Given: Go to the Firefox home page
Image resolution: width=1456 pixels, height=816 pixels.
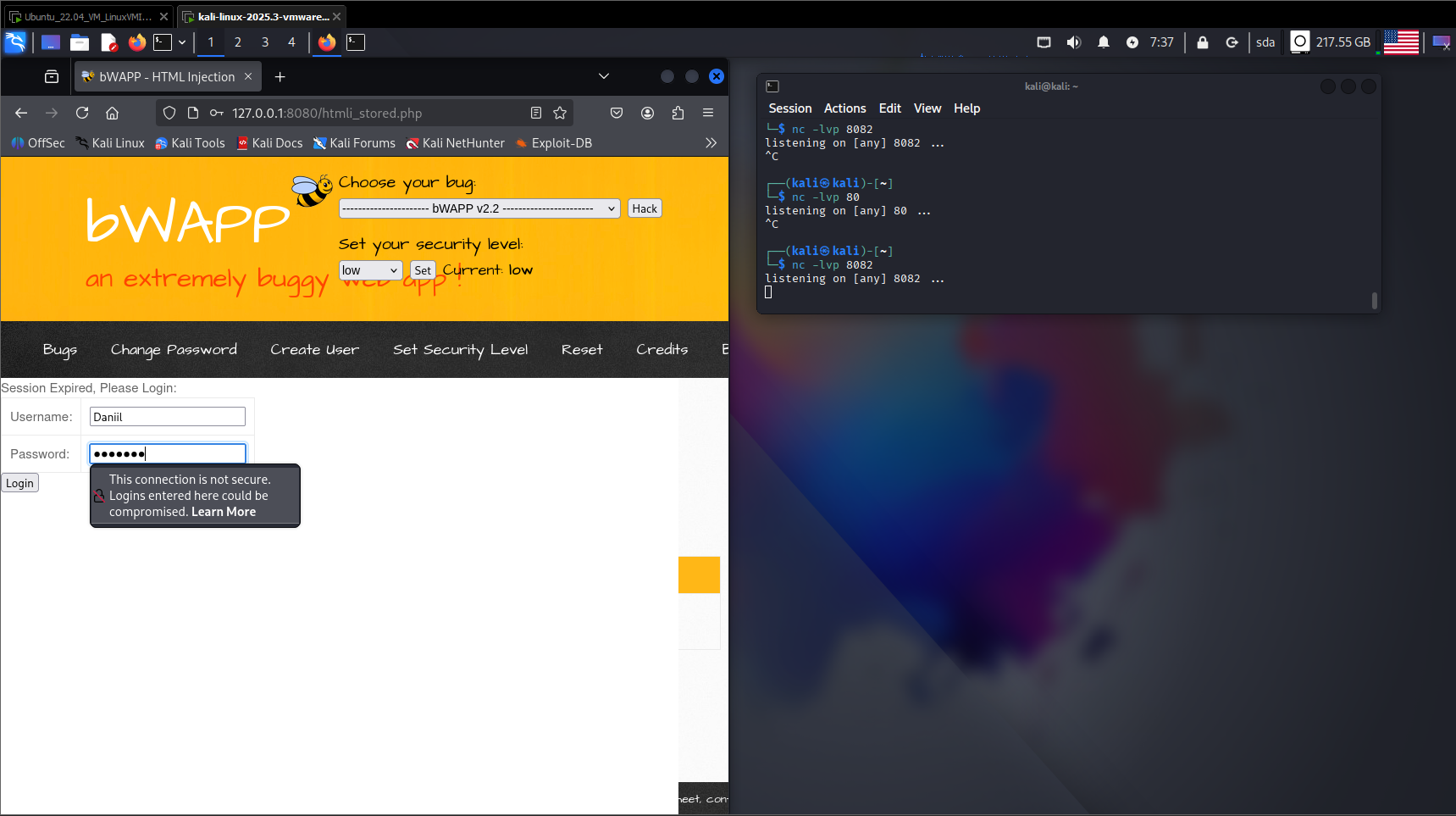Looking at the screenshot, I should pos(112,113).
